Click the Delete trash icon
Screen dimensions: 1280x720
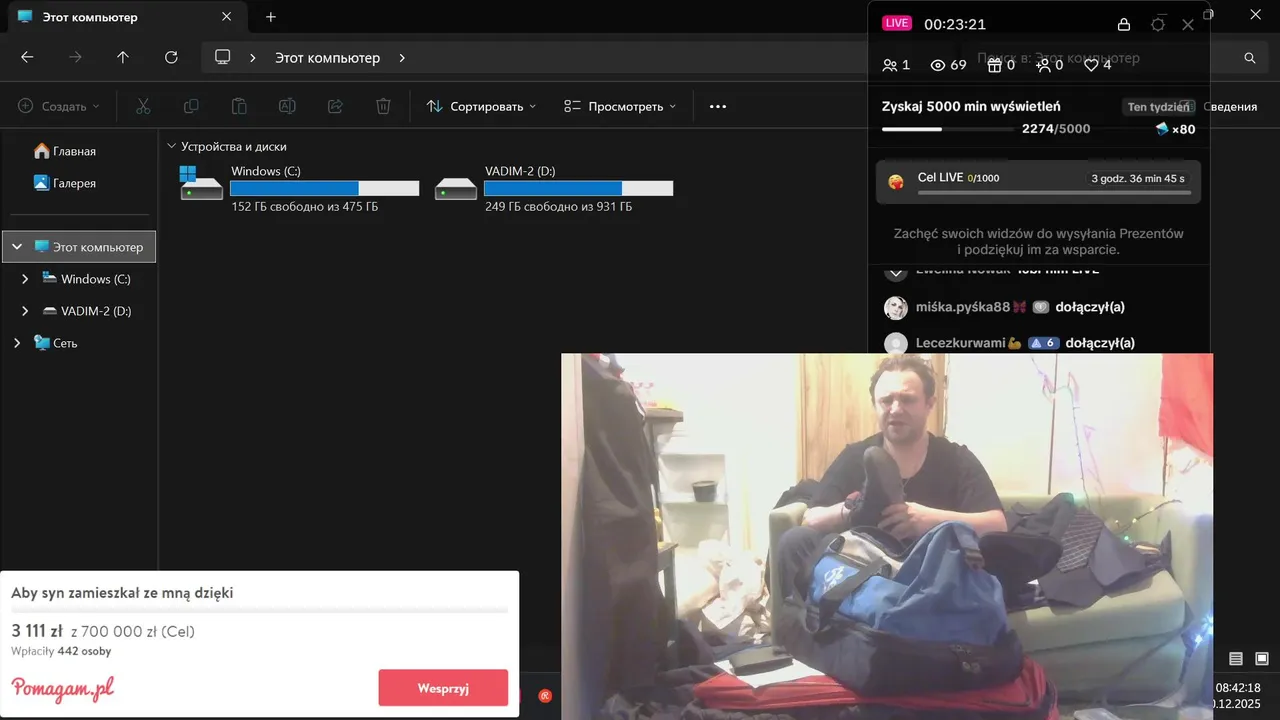tap(383, 106)
